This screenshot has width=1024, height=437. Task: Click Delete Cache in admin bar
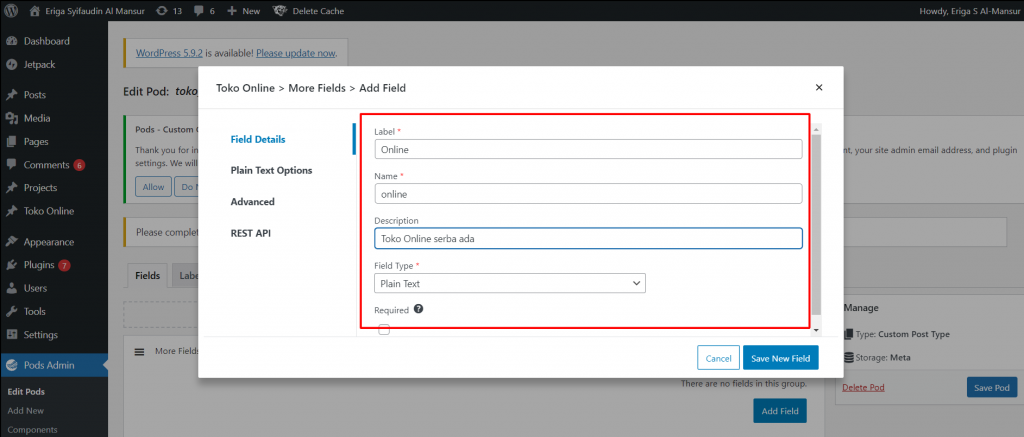(308, 10)
